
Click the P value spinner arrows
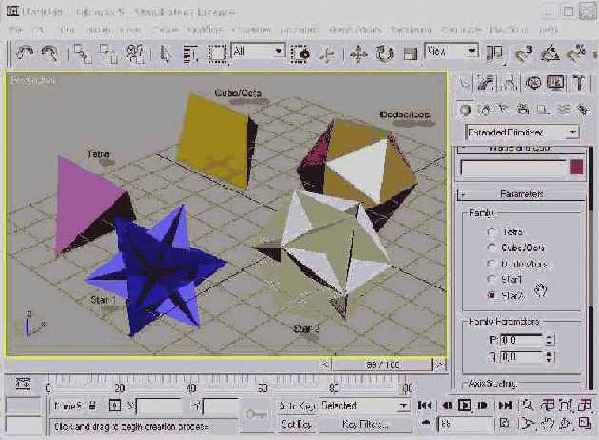pyautogui.click(x=549, y=340)
